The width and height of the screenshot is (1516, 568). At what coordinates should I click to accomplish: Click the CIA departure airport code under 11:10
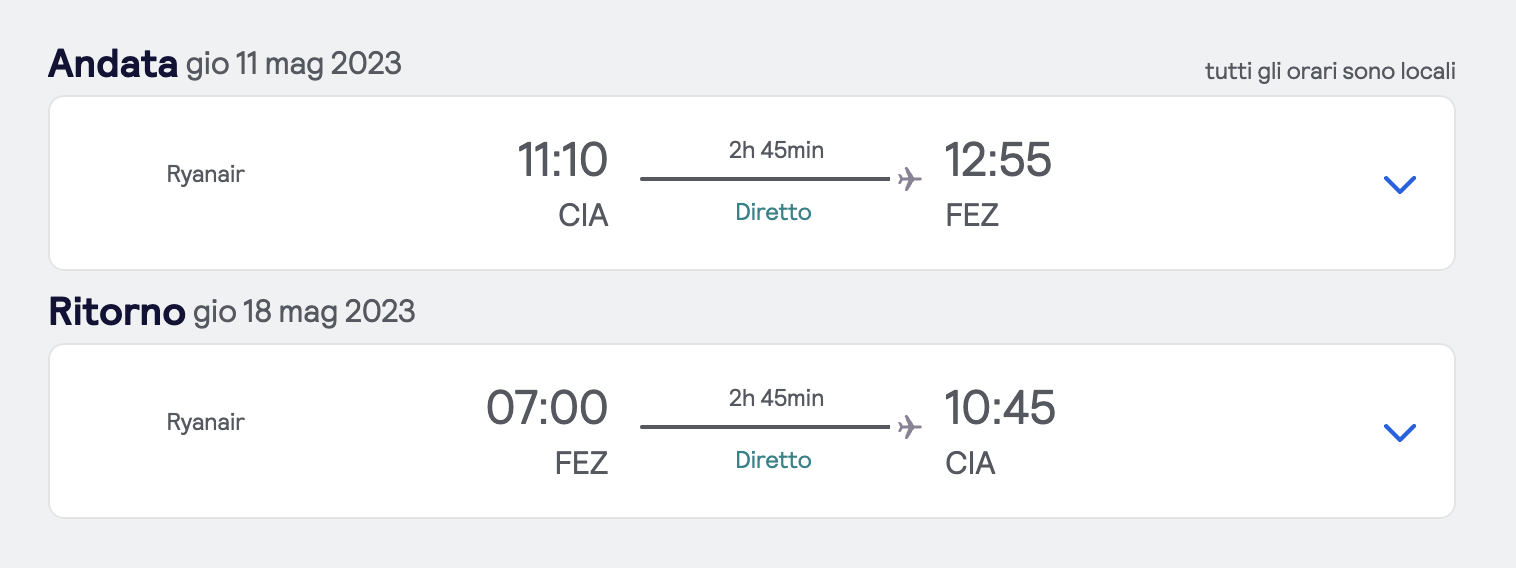[583, 215]
